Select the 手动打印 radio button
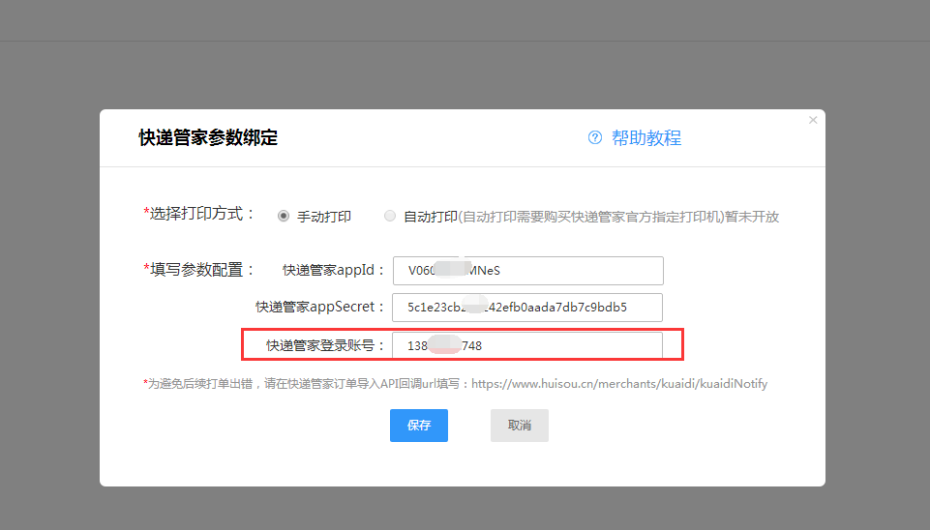Screen dimensions: 931x531 pyautogui.click(x=283, y=216)
